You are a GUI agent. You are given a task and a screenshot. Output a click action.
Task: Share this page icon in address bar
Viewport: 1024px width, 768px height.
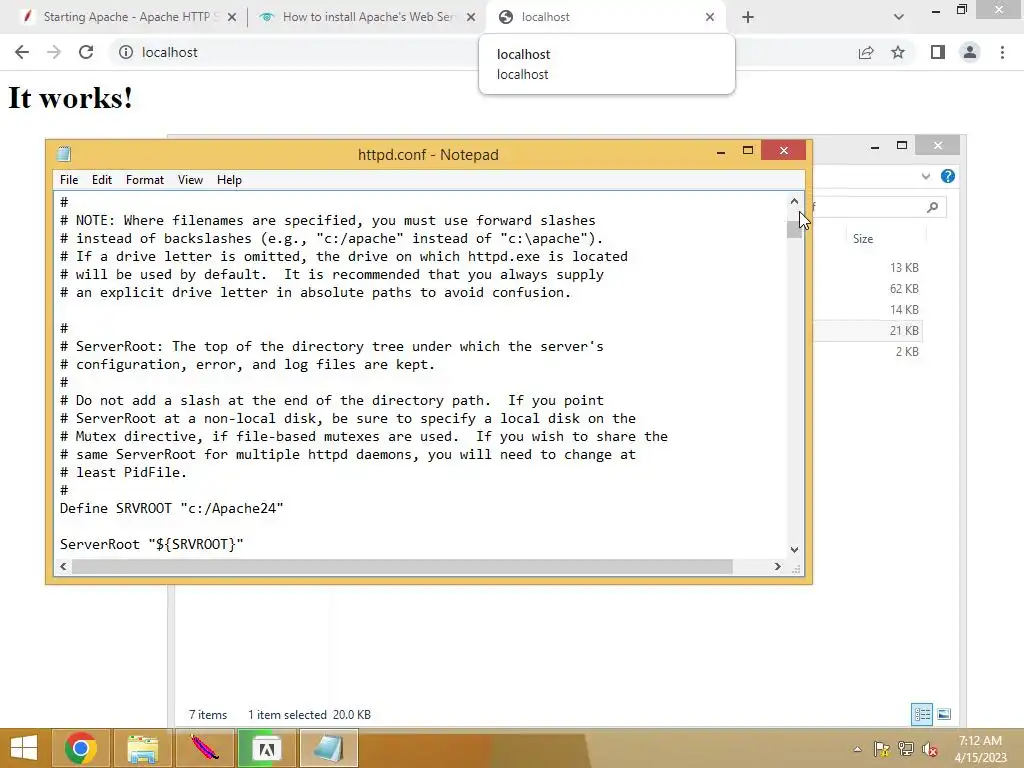[x=866, y=52]
